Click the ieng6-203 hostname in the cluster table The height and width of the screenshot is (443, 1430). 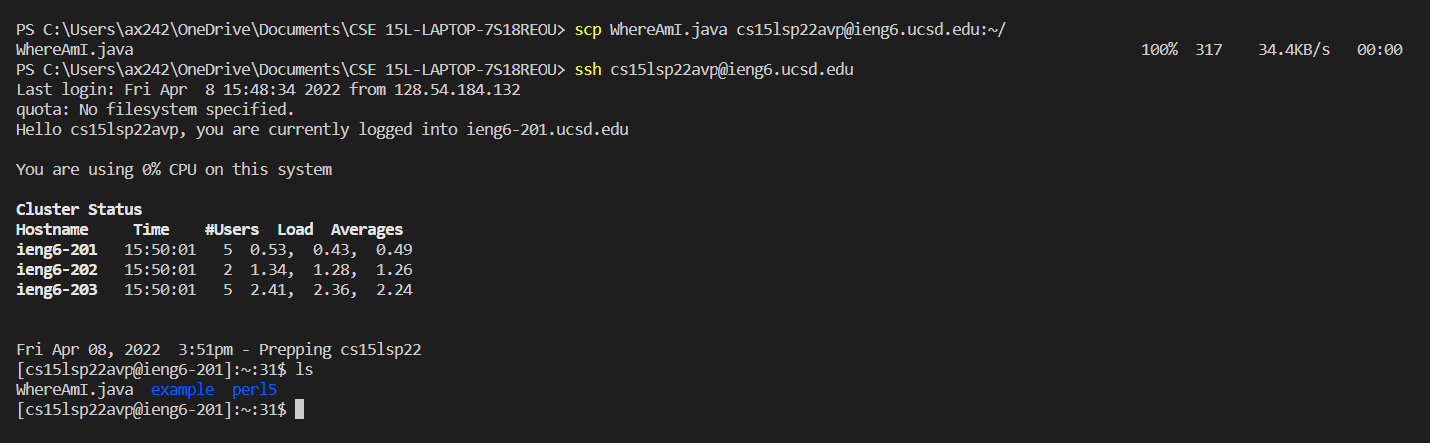pos(57,290)
